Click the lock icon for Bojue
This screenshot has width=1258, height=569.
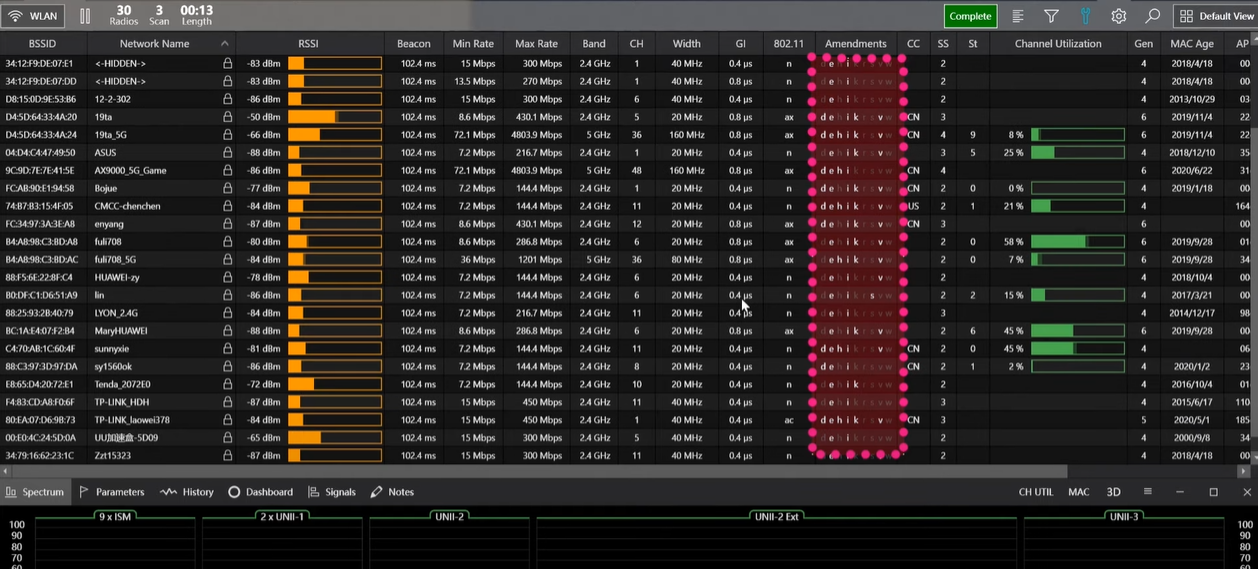tap(228, 188)
